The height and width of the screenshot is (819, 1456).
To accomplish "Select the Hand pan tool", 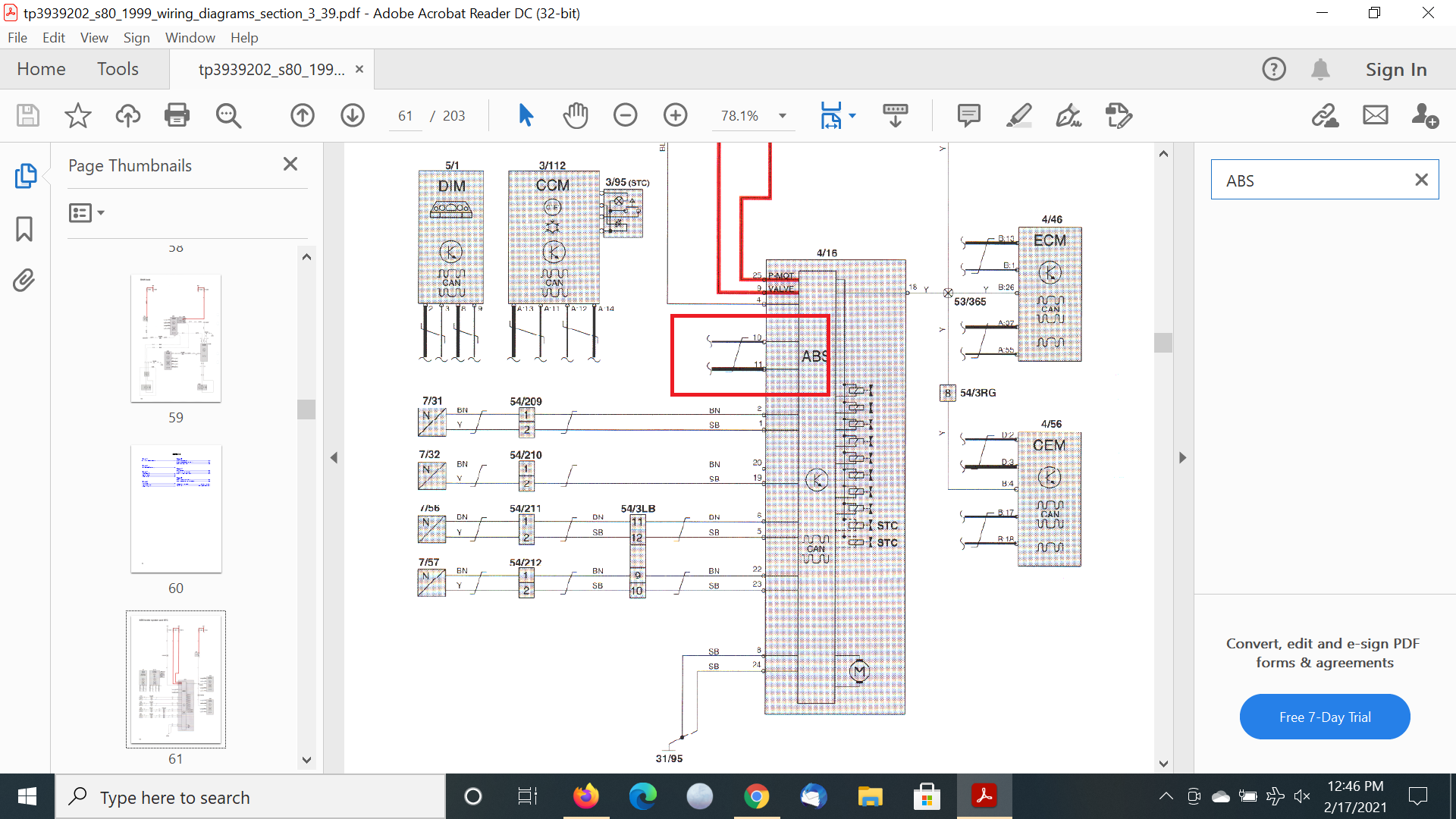I will pyautogui.click(x=576, y=115).
